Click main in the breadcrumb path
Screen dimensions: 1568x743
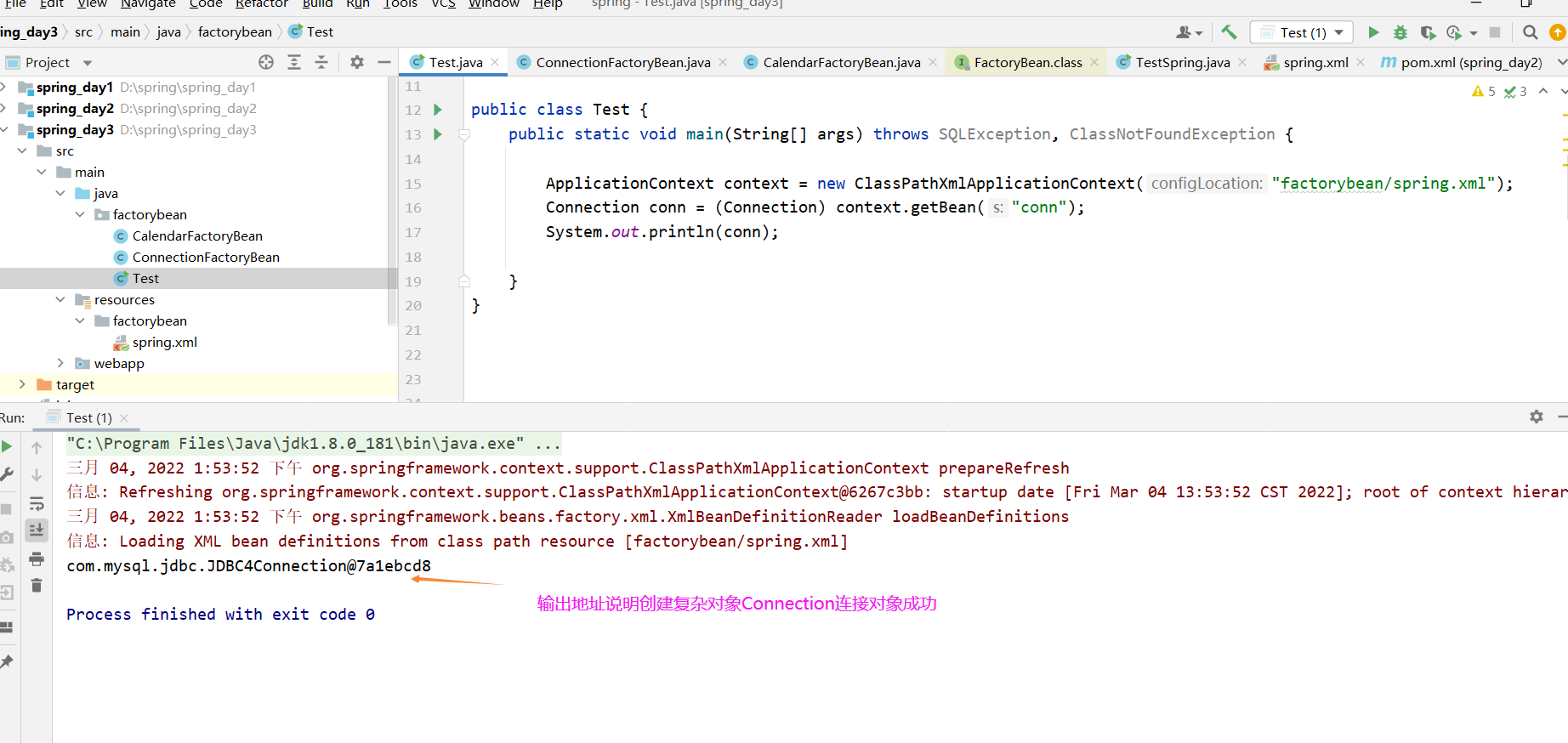click(x=125, y=31)
